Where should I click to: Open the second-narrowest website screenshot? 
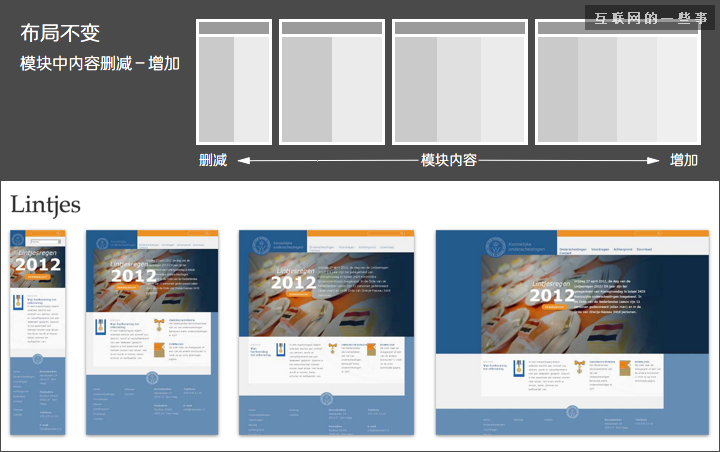[x=152, y=332]
